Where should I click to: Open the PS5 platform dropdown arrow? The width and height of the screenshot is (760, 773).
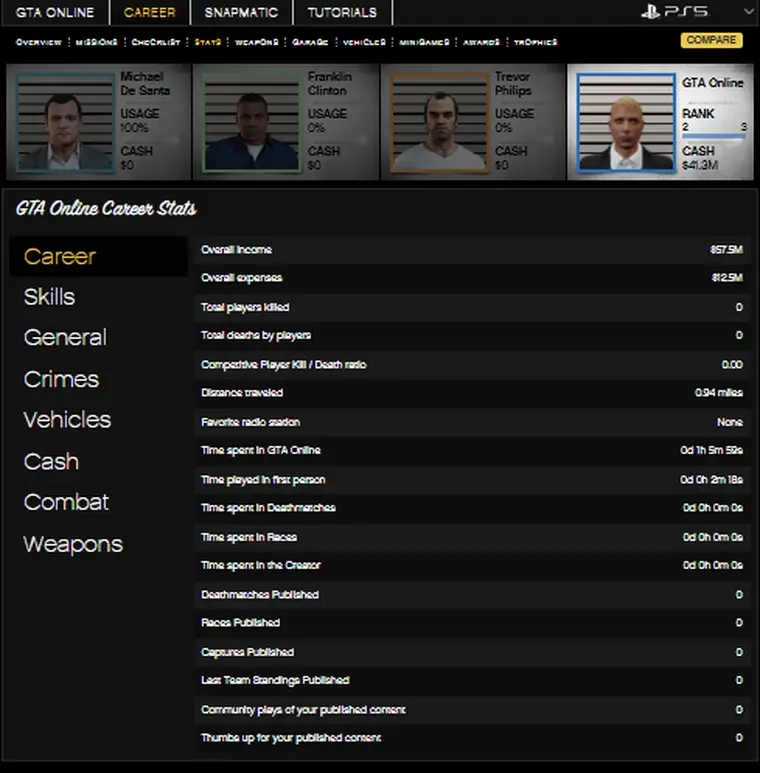coord(749,12)
